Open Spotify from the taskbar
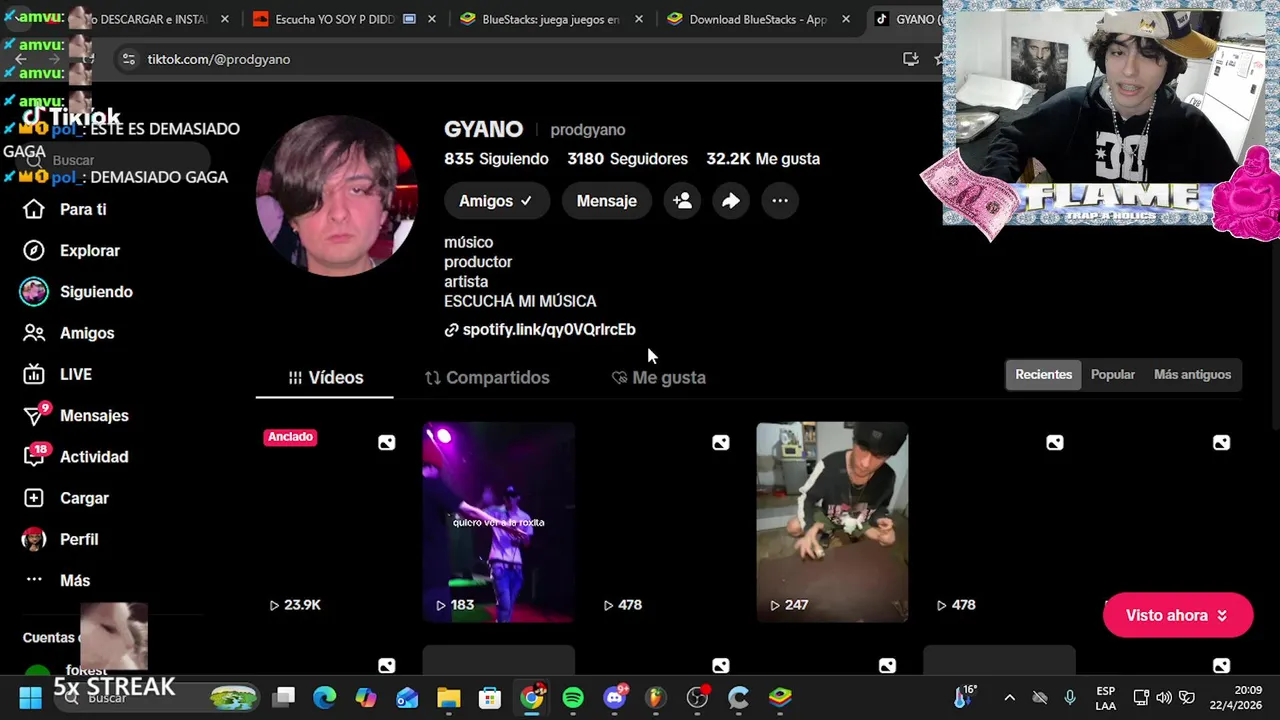1280x720 pixels. [x=573, y=698]
